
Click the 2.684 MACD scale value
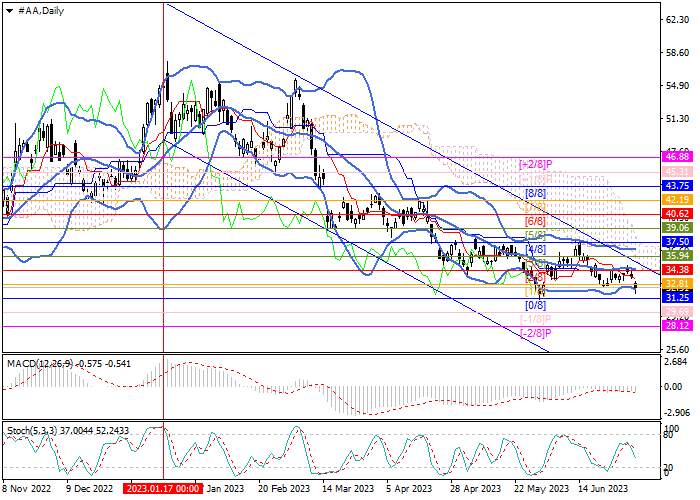click(676, 362)
